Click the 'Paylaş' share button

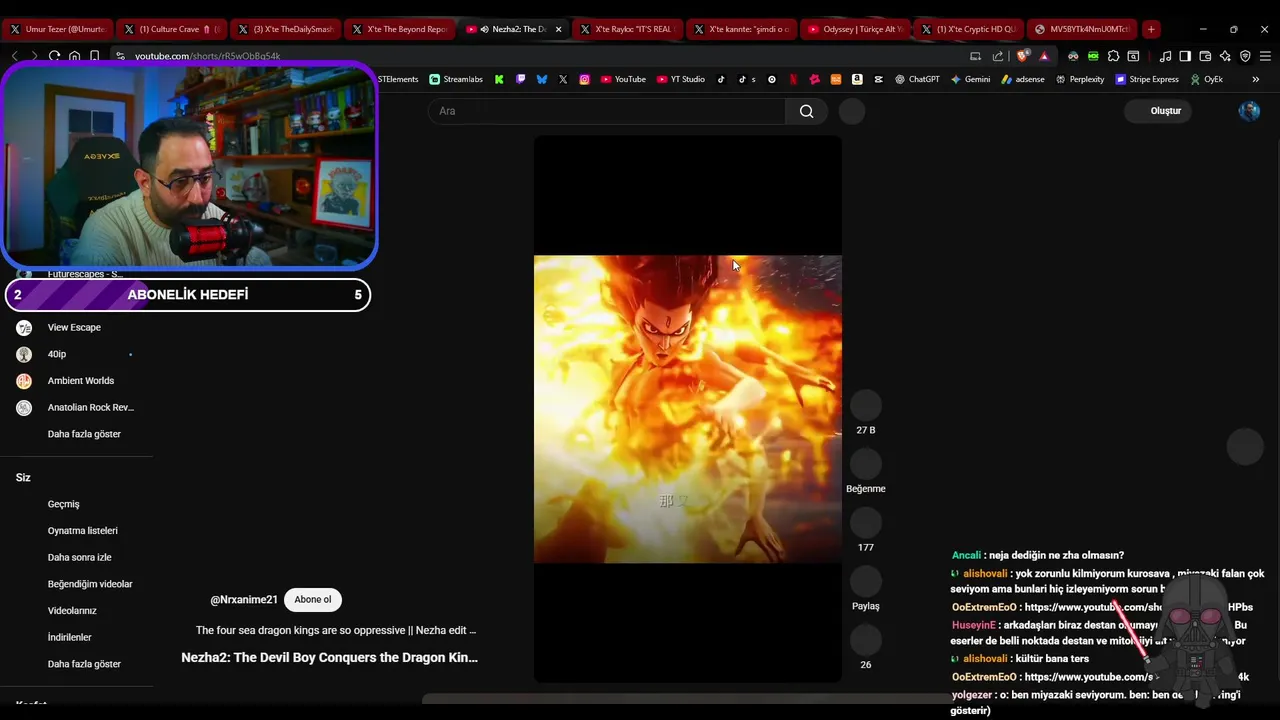[x=866, y=581]
